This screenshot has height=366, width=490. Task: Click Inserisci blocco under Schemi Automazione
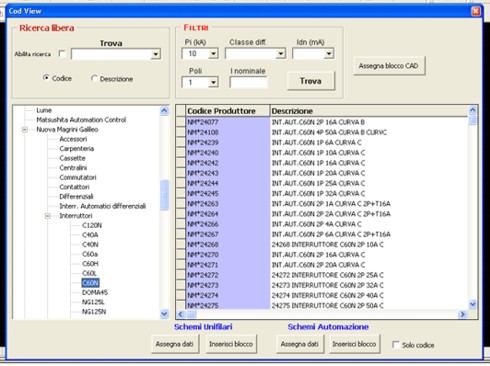(354, 344)
